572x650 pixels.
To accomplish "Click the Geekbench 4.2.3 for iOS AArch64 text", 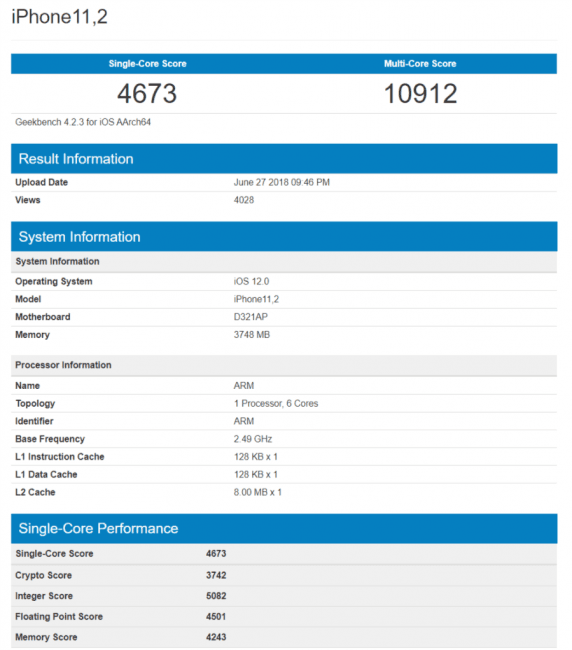I will point(83,122).
